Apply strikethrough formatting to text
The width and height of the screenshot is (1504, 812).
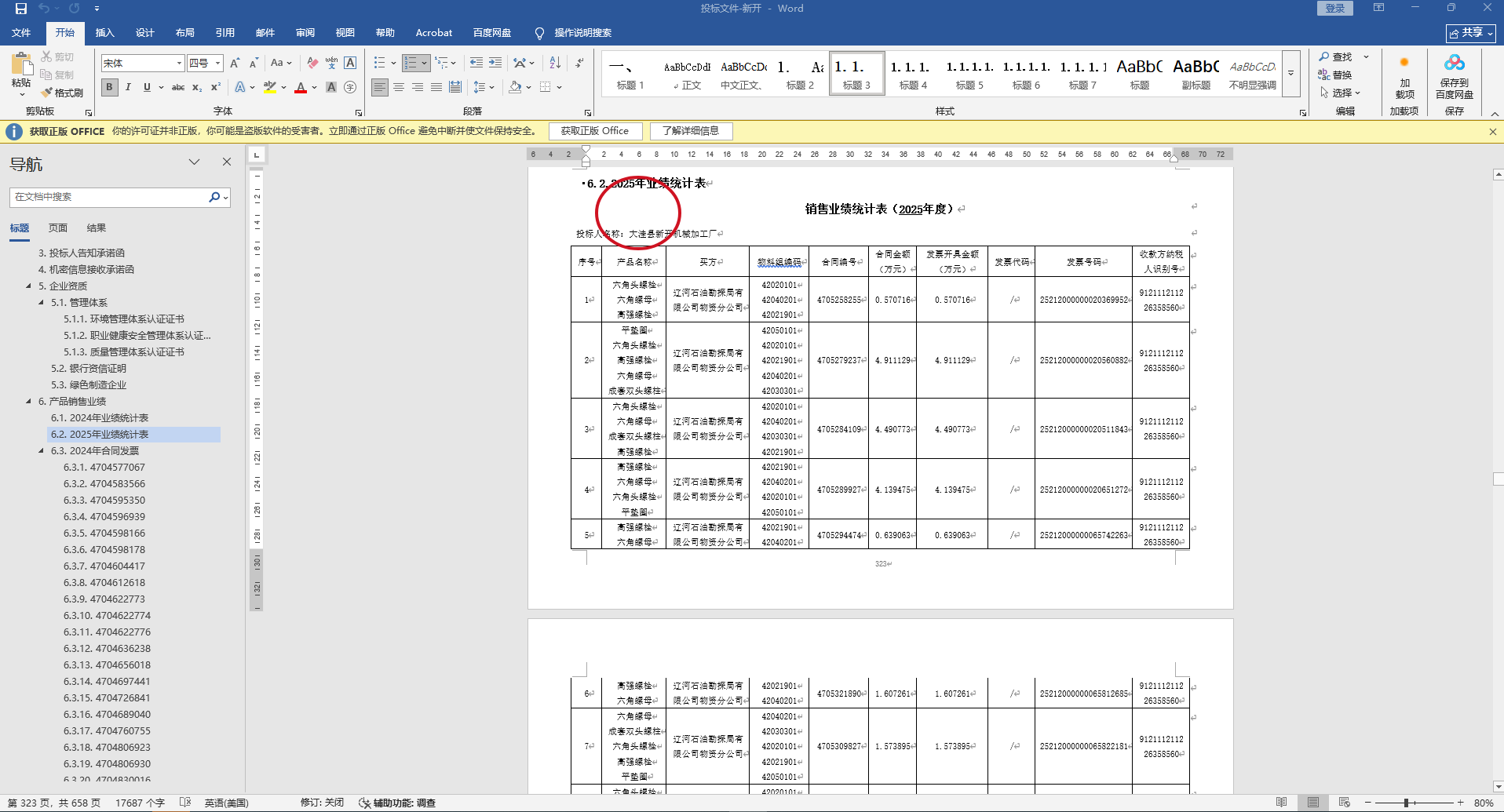(178, 87)
